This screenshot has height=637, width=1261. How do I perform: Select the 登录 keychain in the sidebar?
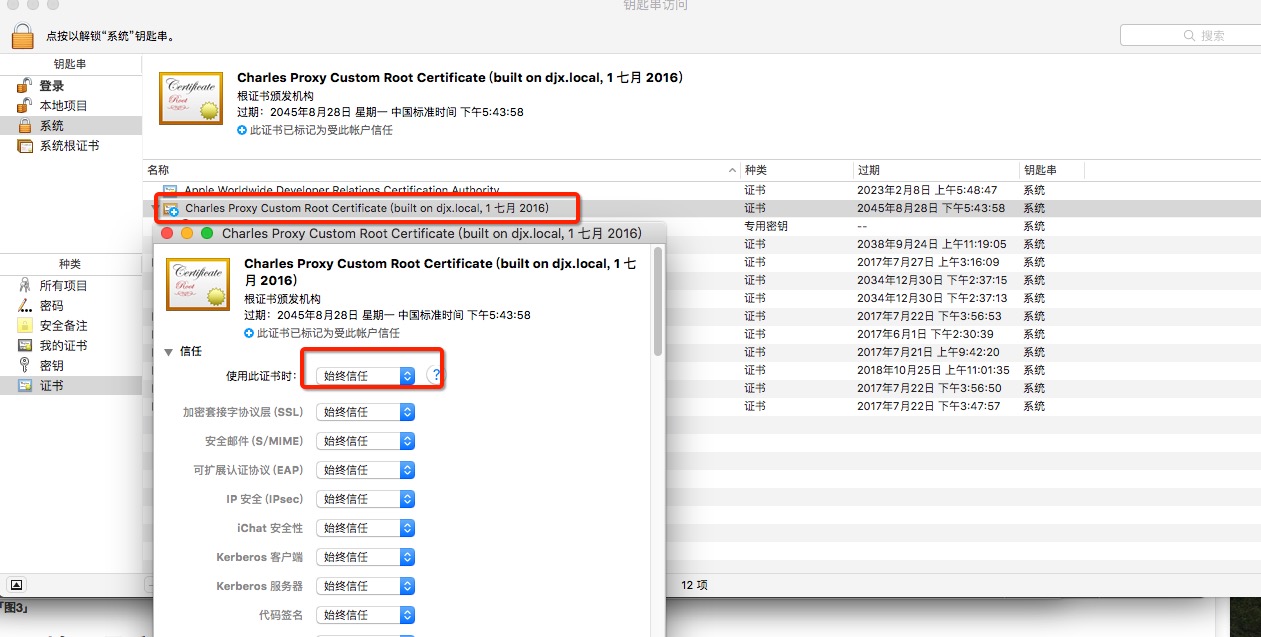51,86
